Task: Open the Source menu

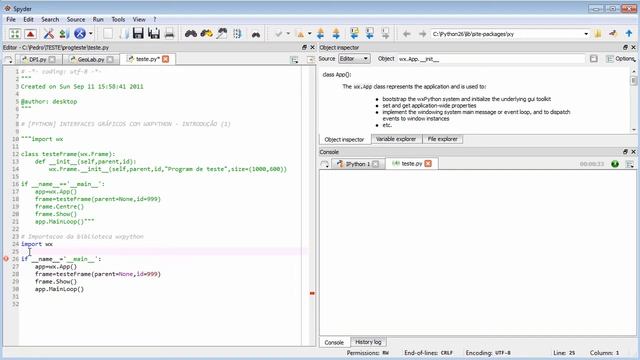Action: 76,19
